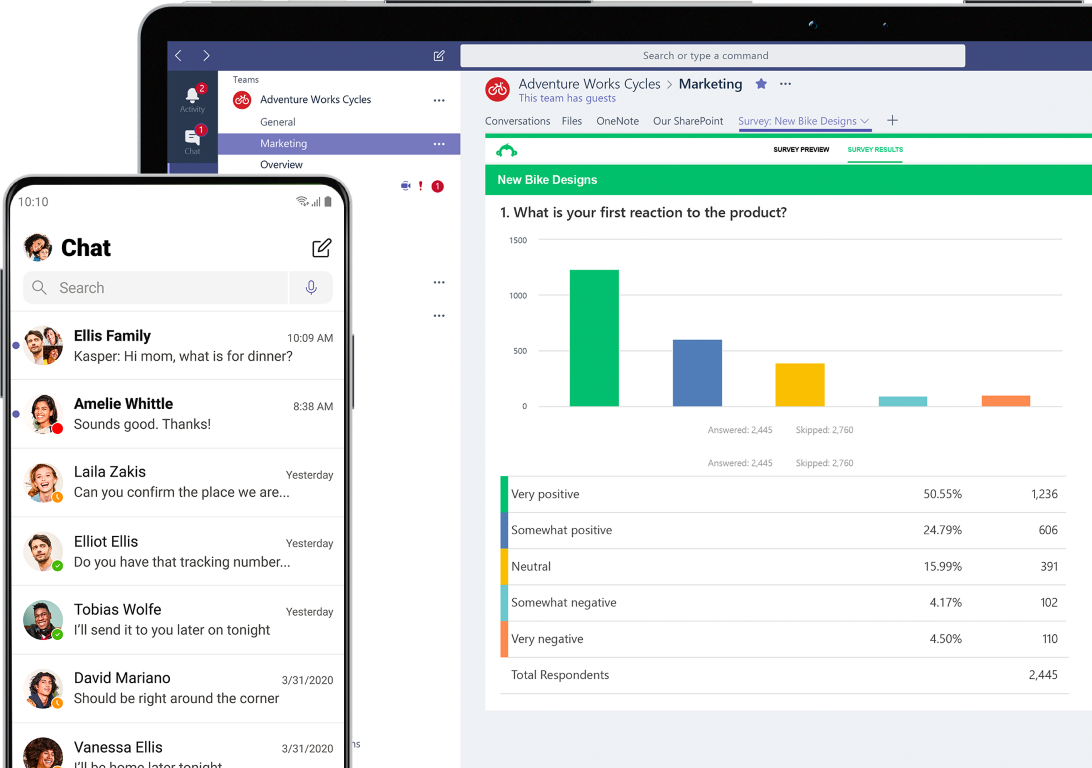Image resolution: width=1092 pixels, height=768 pixels.
Task: Open the Activity bell icon
Action: (192, 95)
